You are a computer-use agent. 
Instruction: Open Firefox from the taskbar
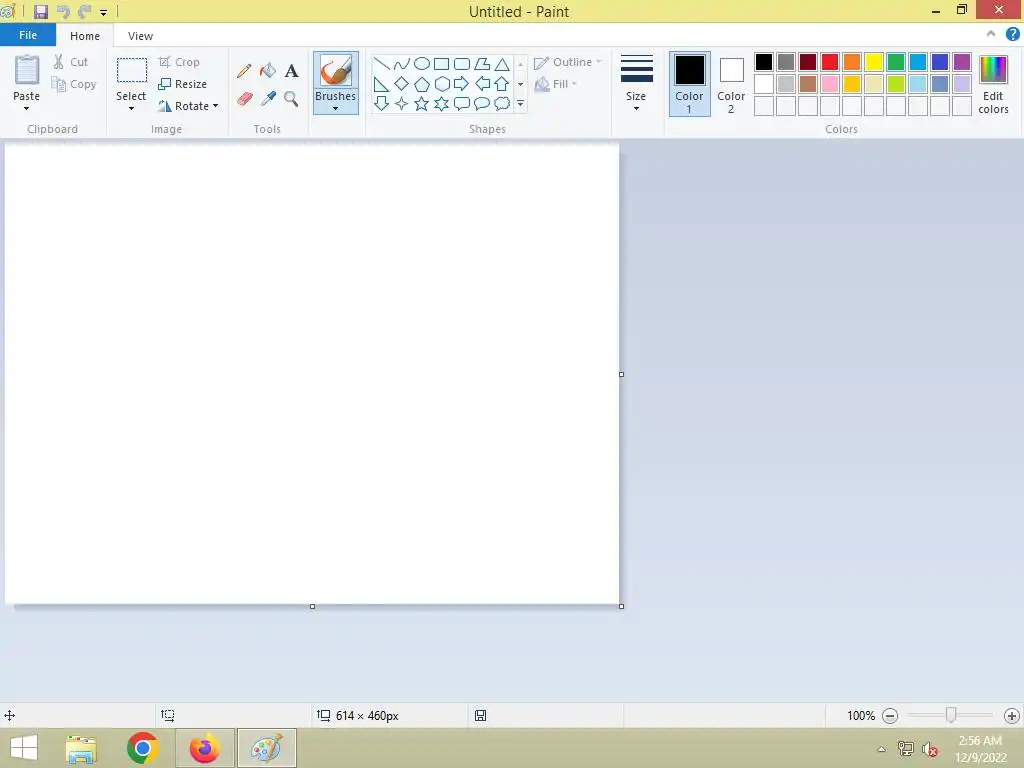tap(204, 748)
